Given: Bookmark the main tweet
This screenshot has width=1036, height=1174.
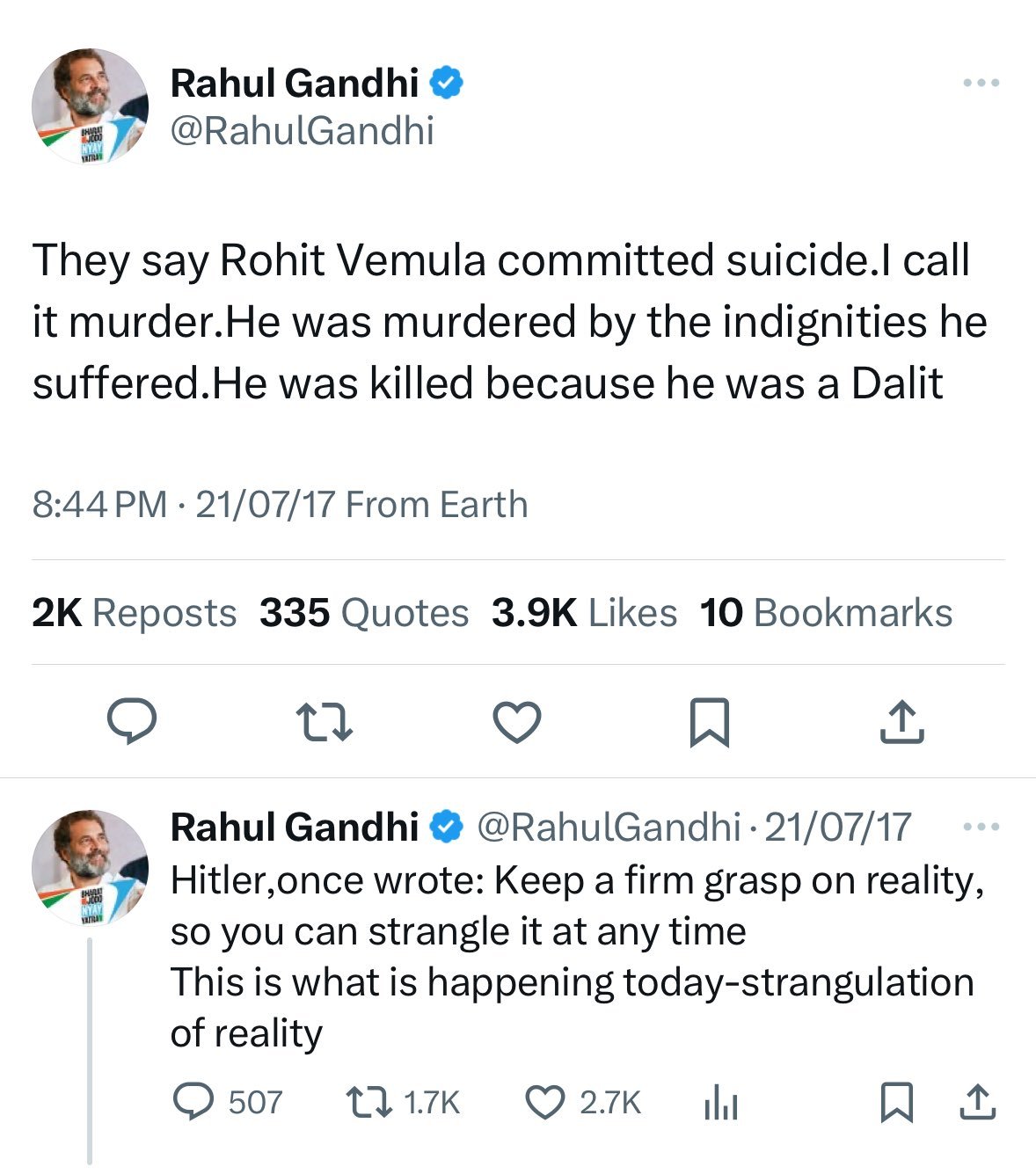Looking at the screenshot, I should (x=709, y=722).
